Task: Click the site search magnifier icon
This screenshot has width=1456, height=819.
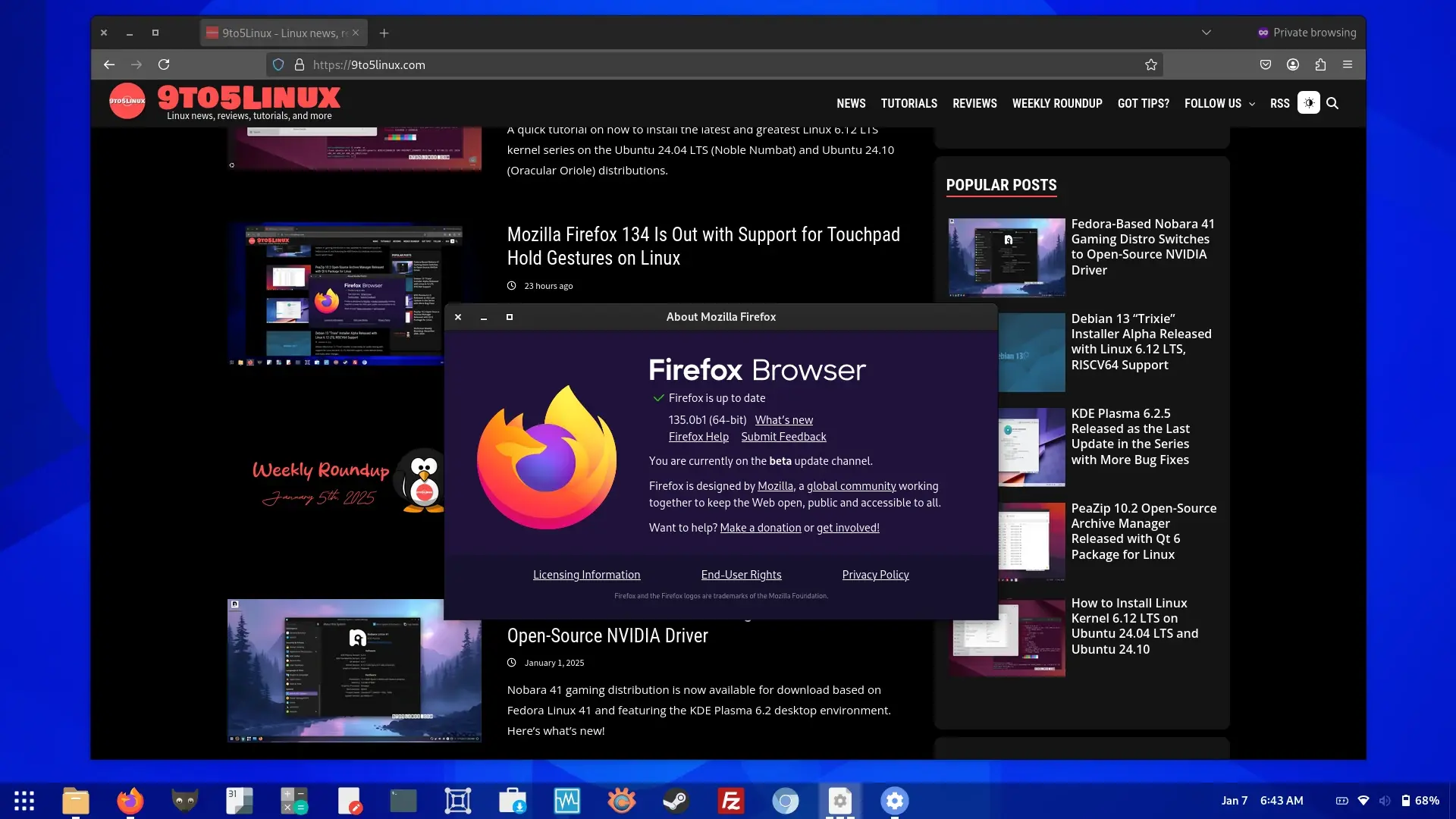Action: tap(1332, 103)
